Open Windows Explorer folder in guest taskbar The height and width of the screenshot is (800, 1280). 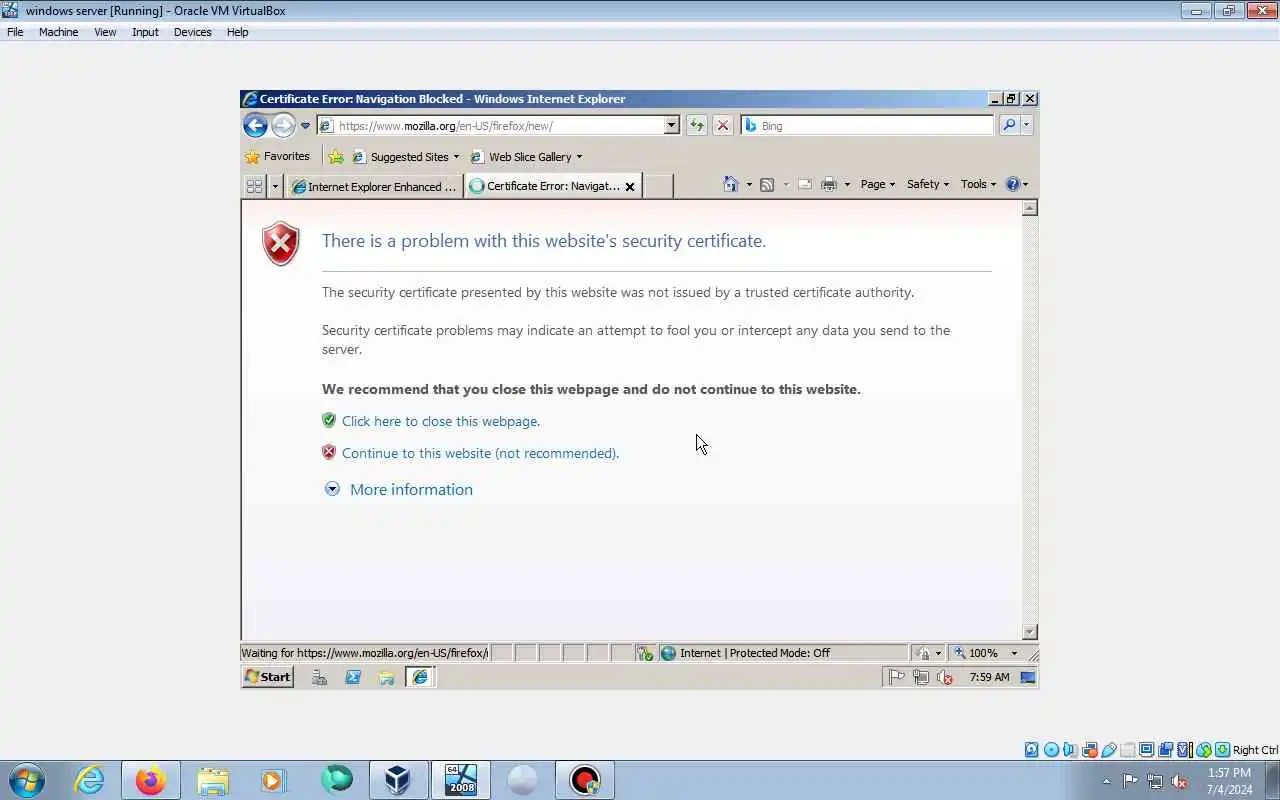[x=386, y=677]
